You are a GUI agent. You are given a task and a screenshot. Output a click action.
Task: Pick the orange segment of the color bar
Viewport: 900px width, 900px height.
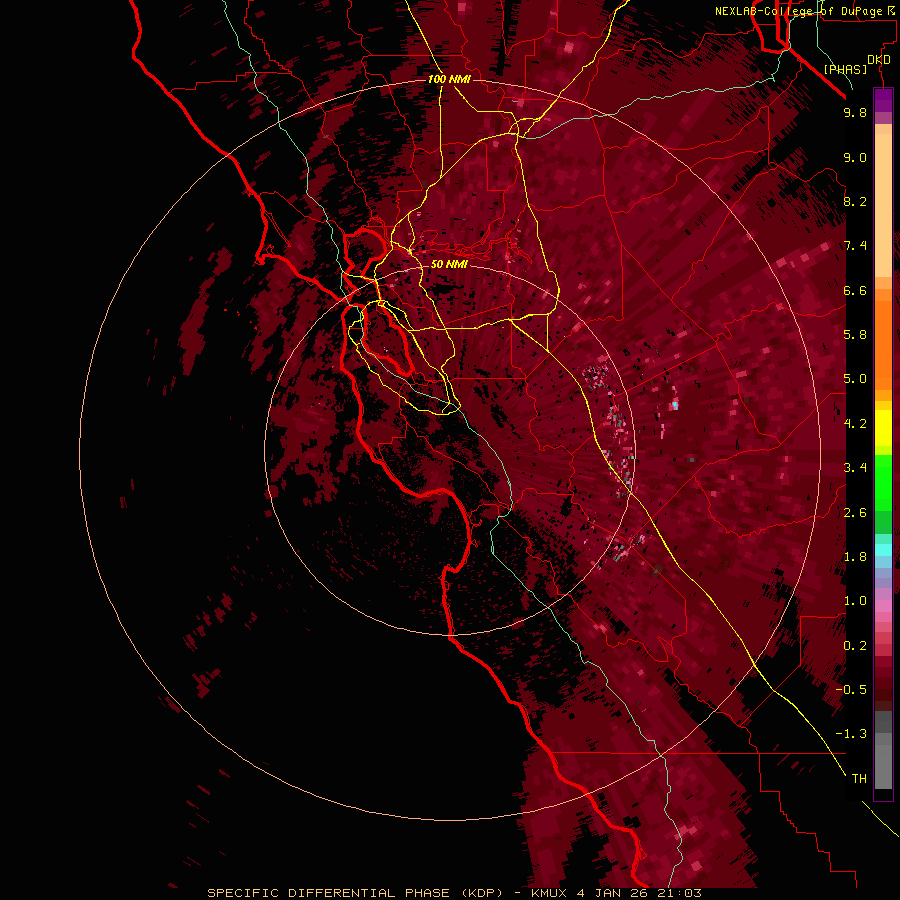pos(883,344)
